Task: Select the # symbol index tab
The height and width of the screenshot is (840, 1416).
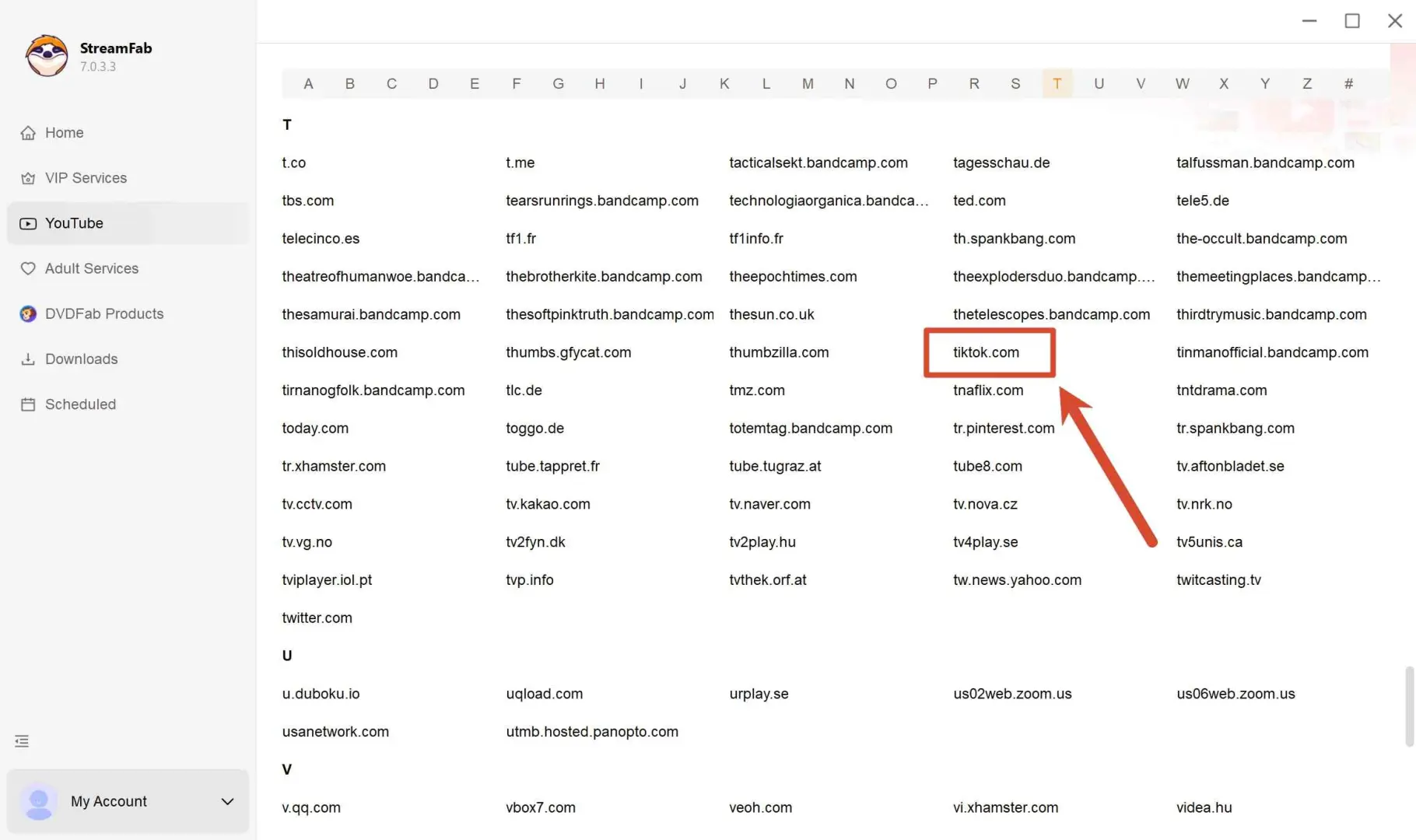Action: click(1348, 84)
